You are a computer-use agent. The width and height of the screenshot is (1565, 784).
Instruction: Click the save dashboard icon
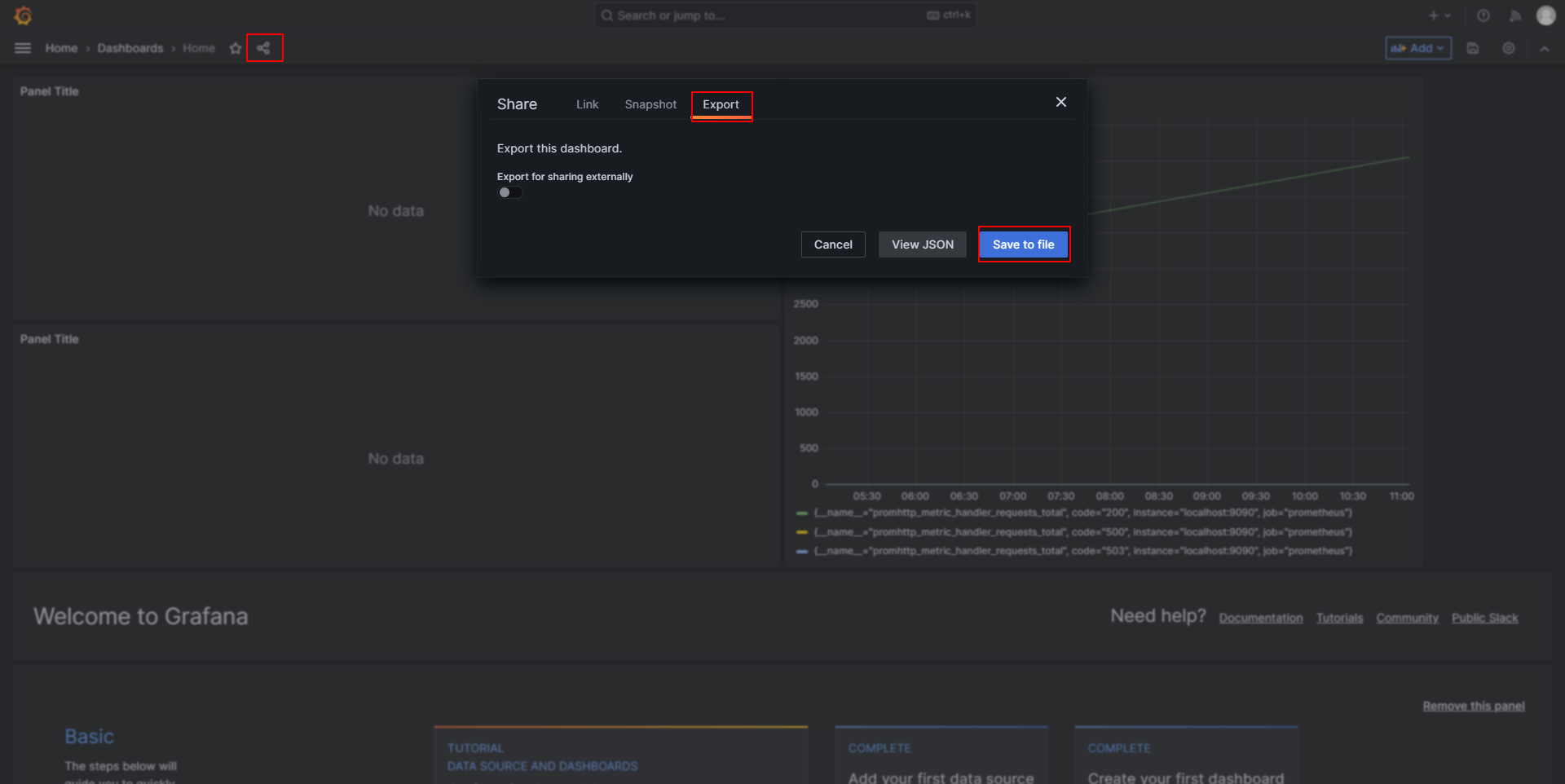[1473, 48]
